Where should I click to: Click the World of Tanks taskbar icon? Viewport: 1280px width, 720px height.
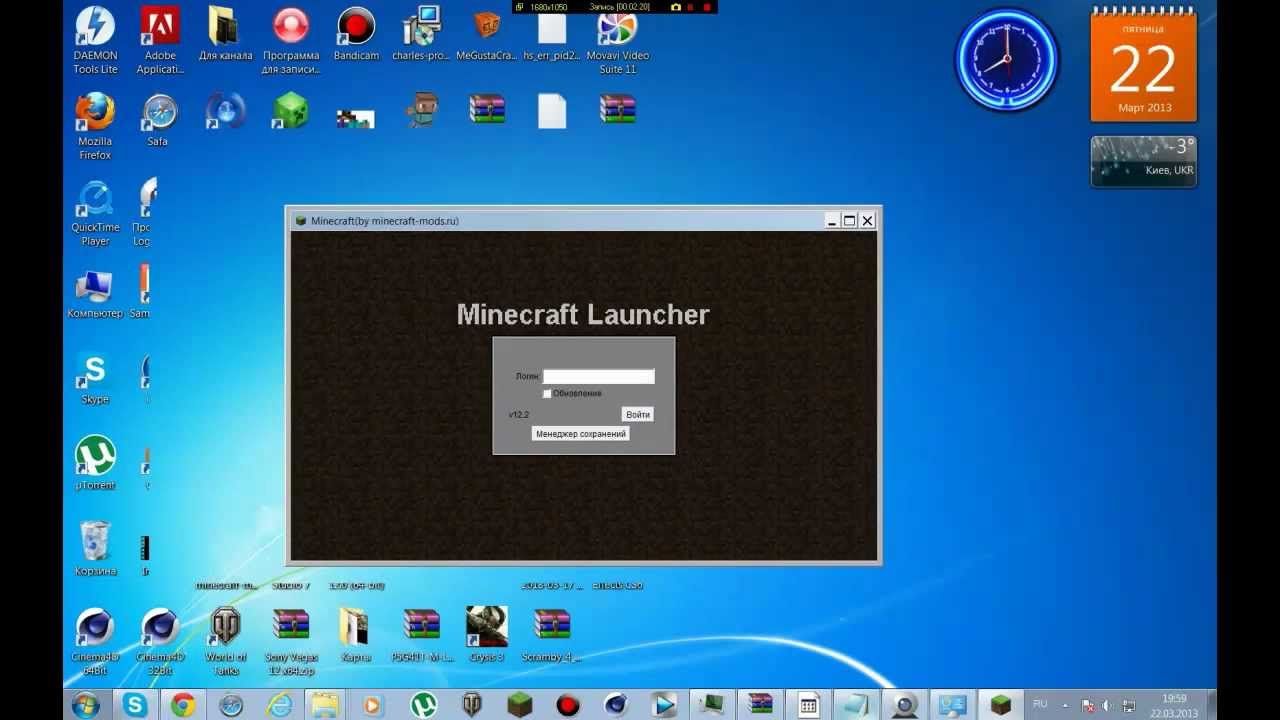click(x=471, y=705)
